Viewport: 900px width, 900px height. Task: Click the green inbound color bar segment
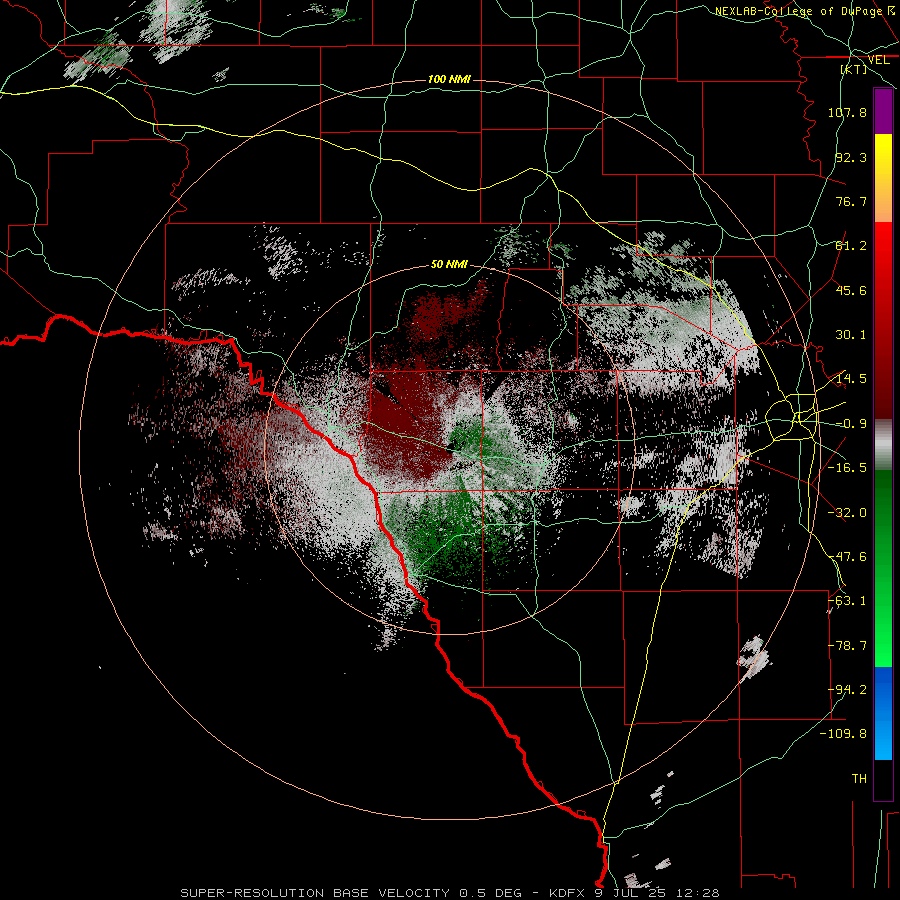(x=883, y=568)
